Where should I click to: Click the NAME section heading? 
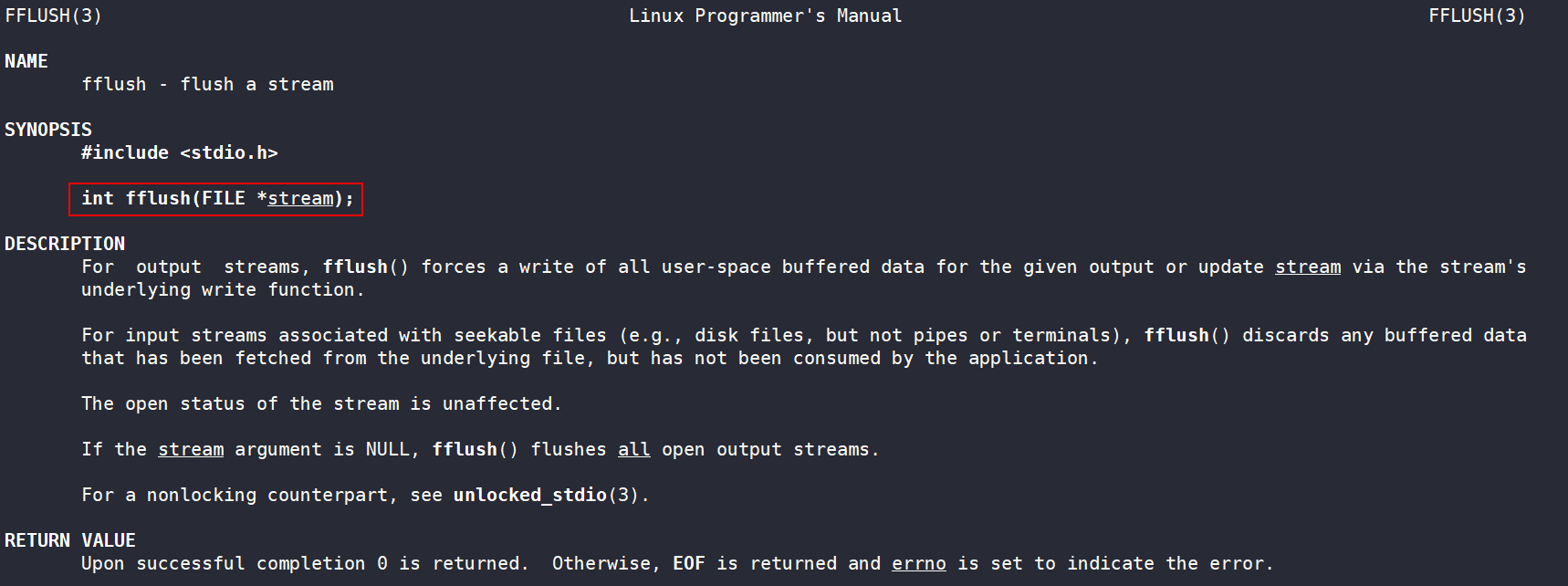[26, 61]
